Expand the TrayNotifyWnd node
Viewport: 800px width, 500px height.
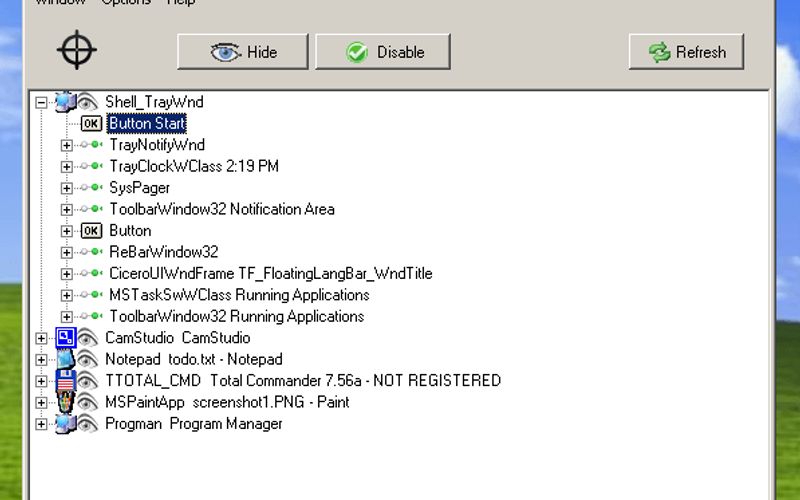tap(66, 145)
